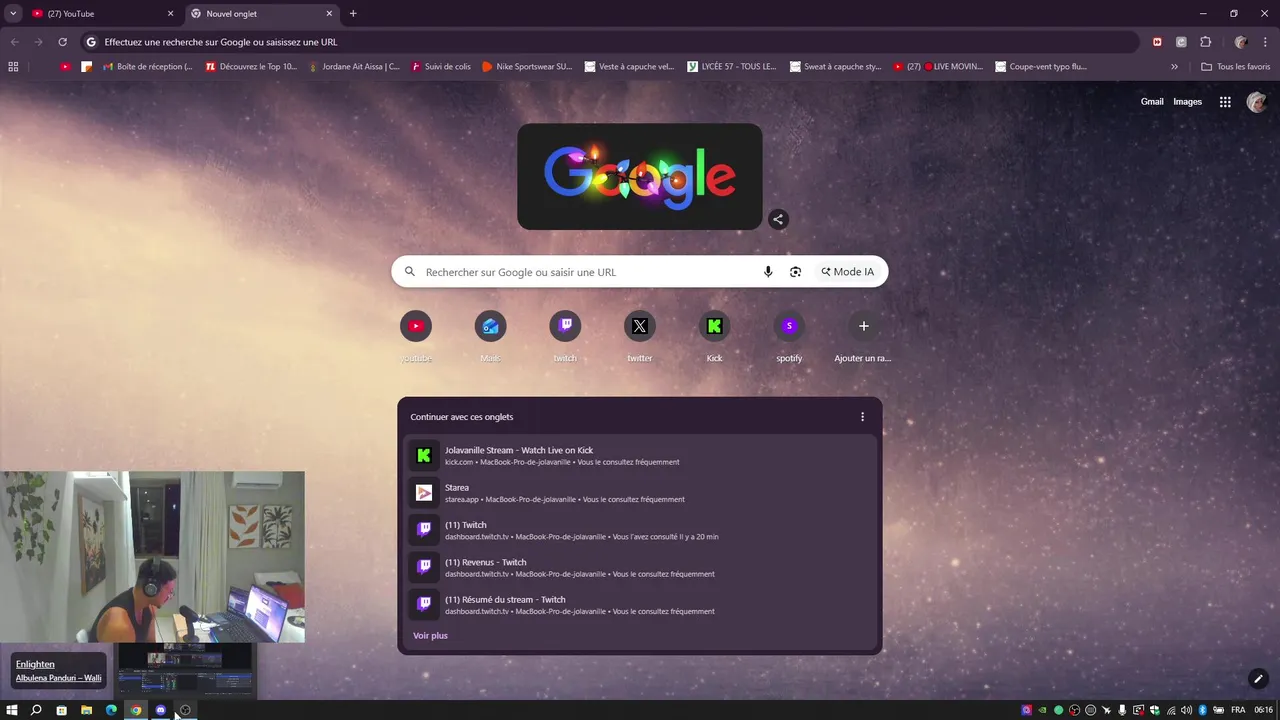
Task: Reload the current page
Action: tap(62, 42)
